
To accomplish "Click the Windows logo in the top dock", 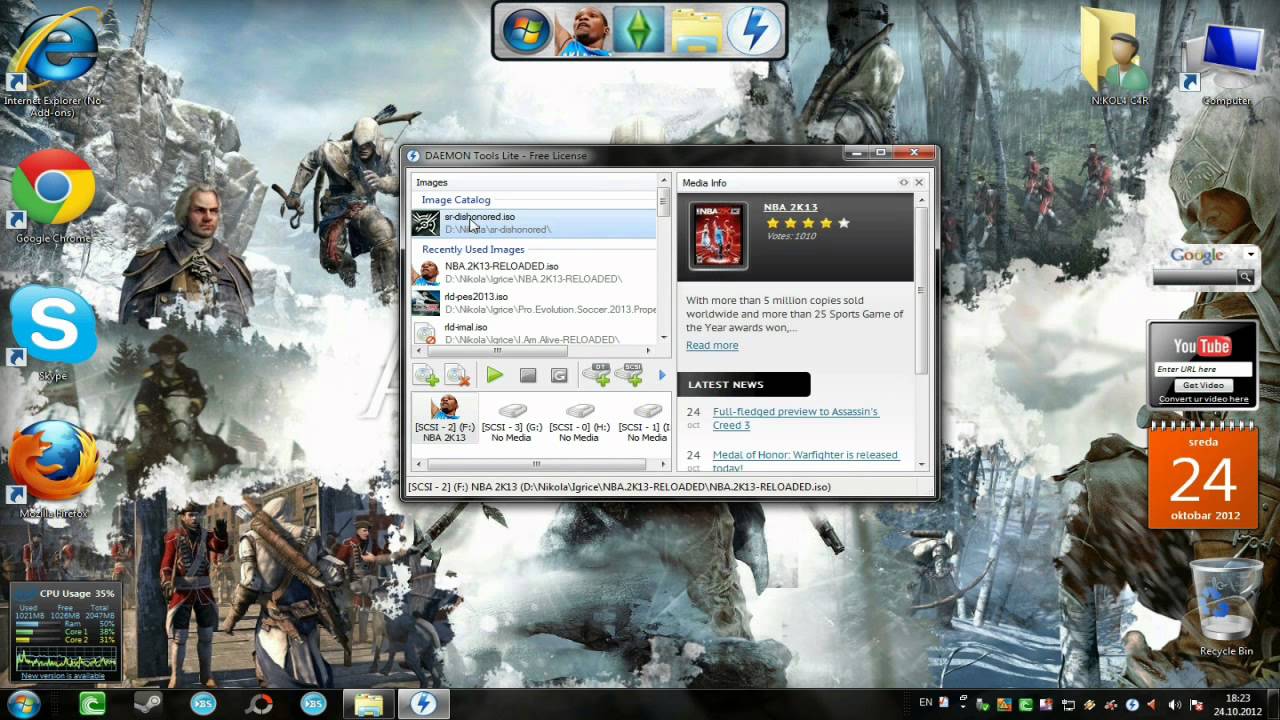I will (x=526, y=30).
